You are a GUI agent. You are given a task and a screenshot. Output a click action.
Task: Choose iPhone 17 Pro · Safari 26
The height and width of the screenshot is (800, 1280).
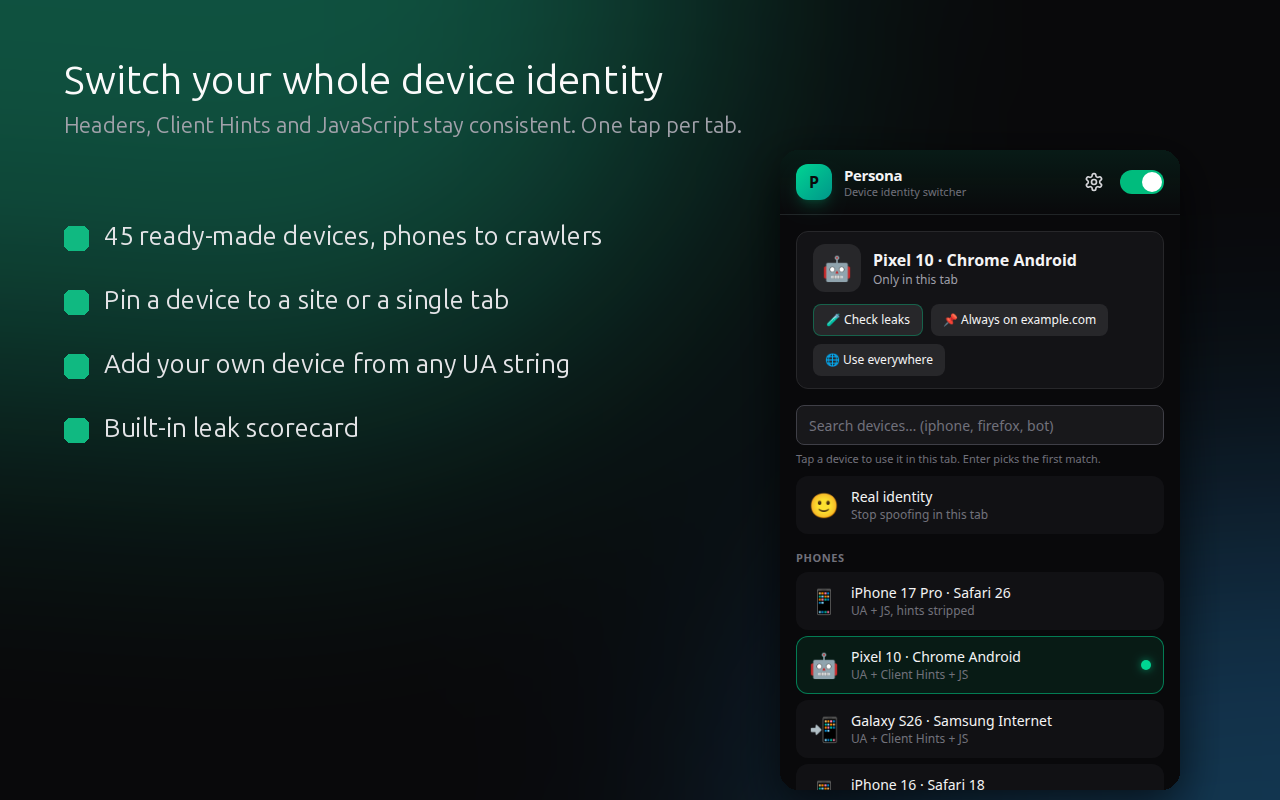[x=980, y=601]
